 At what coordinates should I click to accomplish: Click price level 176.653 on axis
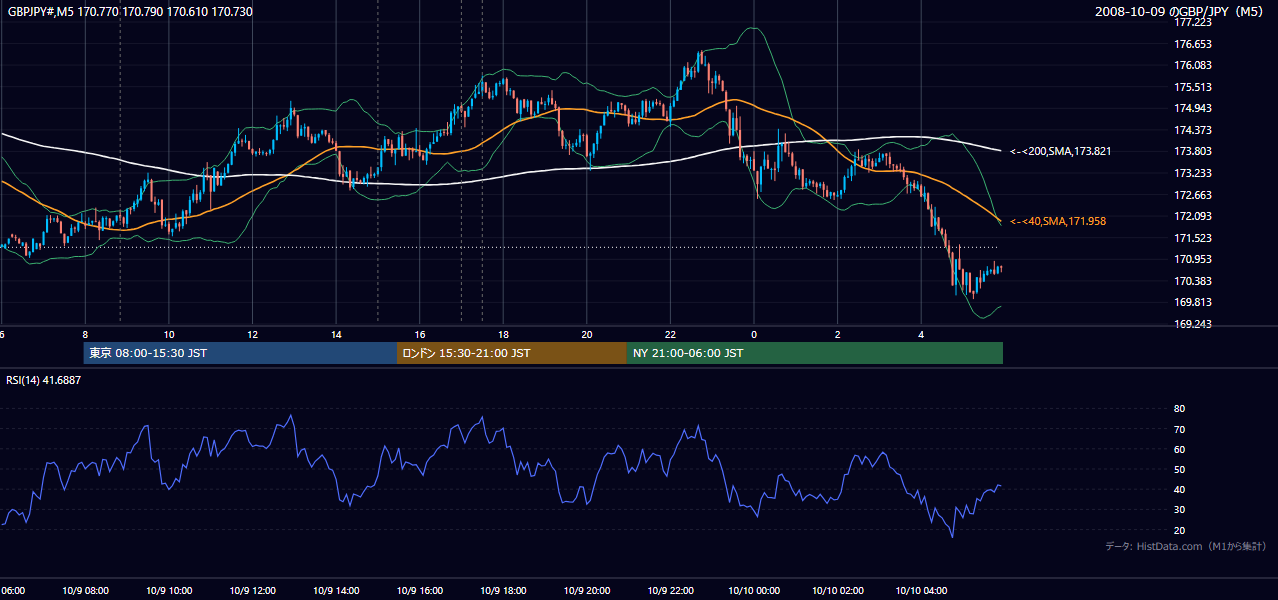tap(1194, 44)
